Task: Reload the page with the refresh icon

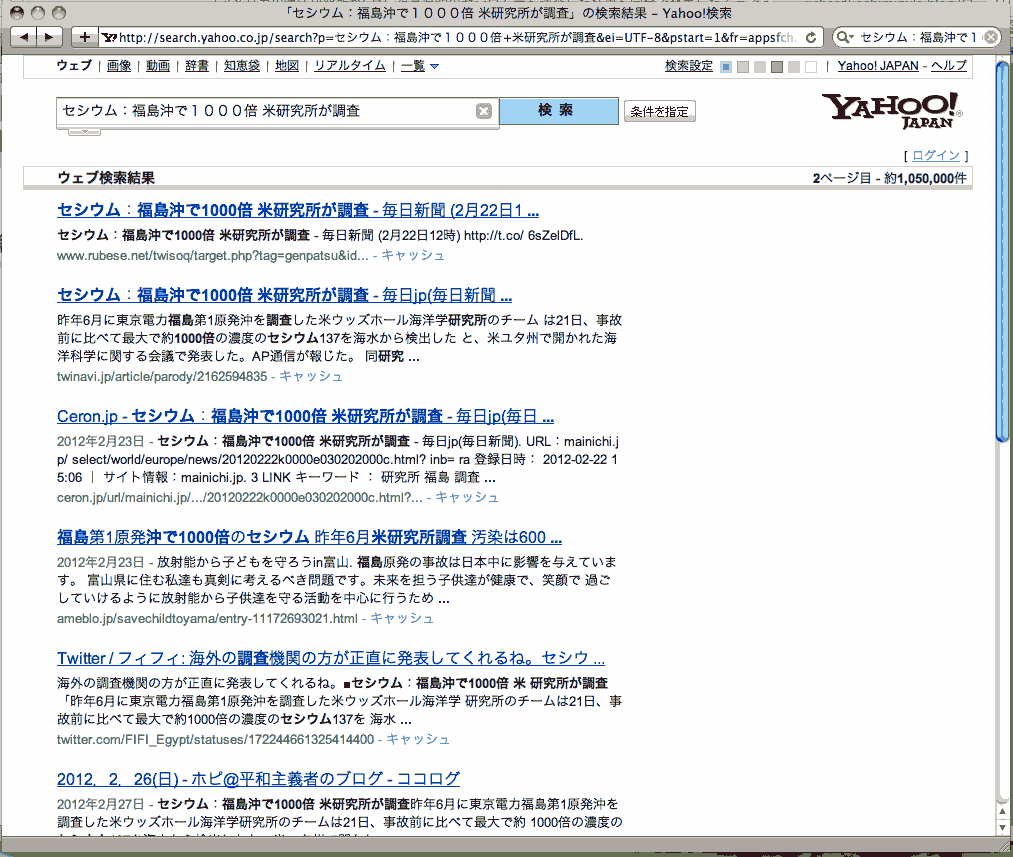Action: [811, 37]
